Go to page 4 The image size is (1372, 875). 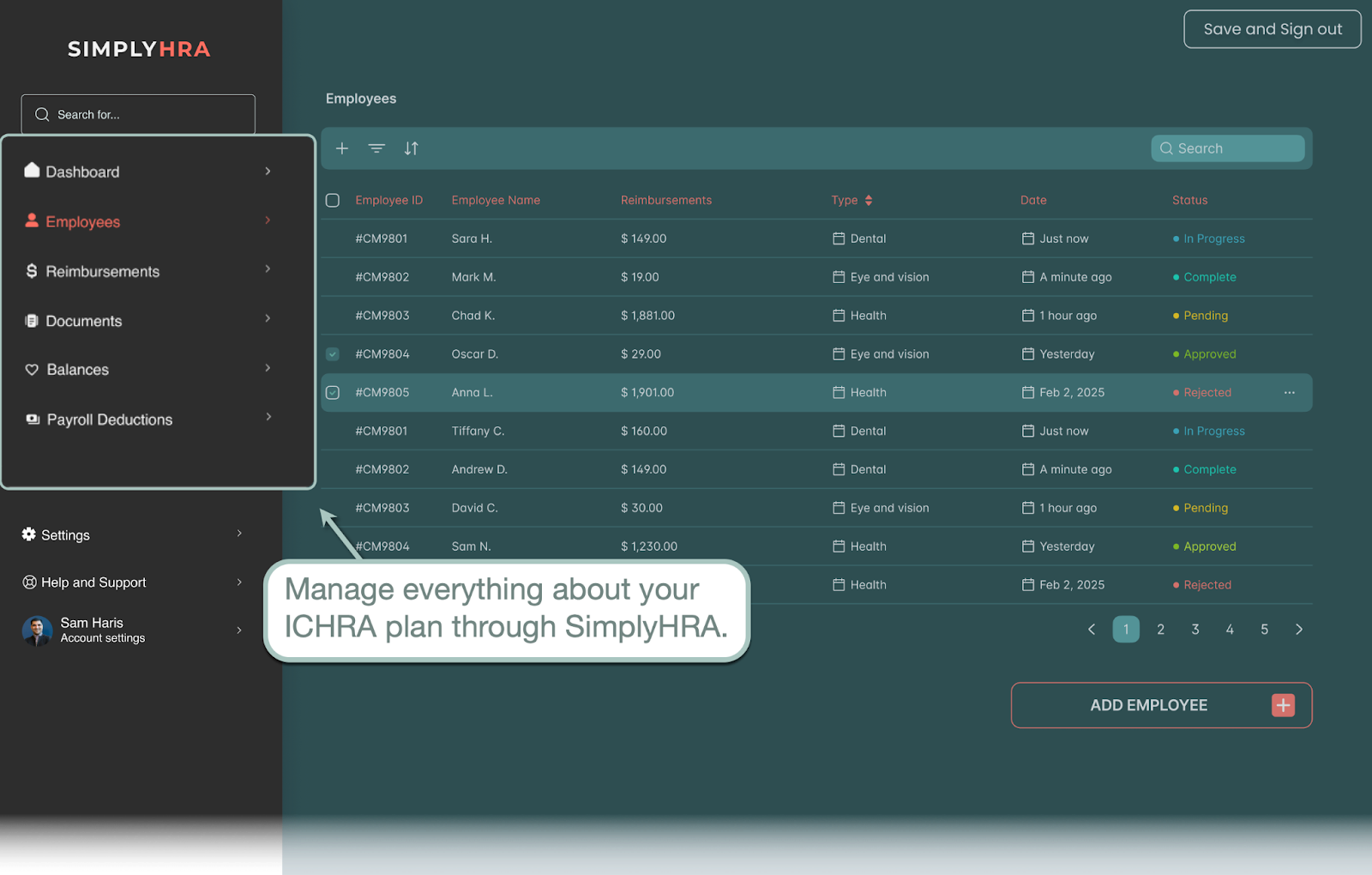pyautogui.click(x=1230, y=630)
